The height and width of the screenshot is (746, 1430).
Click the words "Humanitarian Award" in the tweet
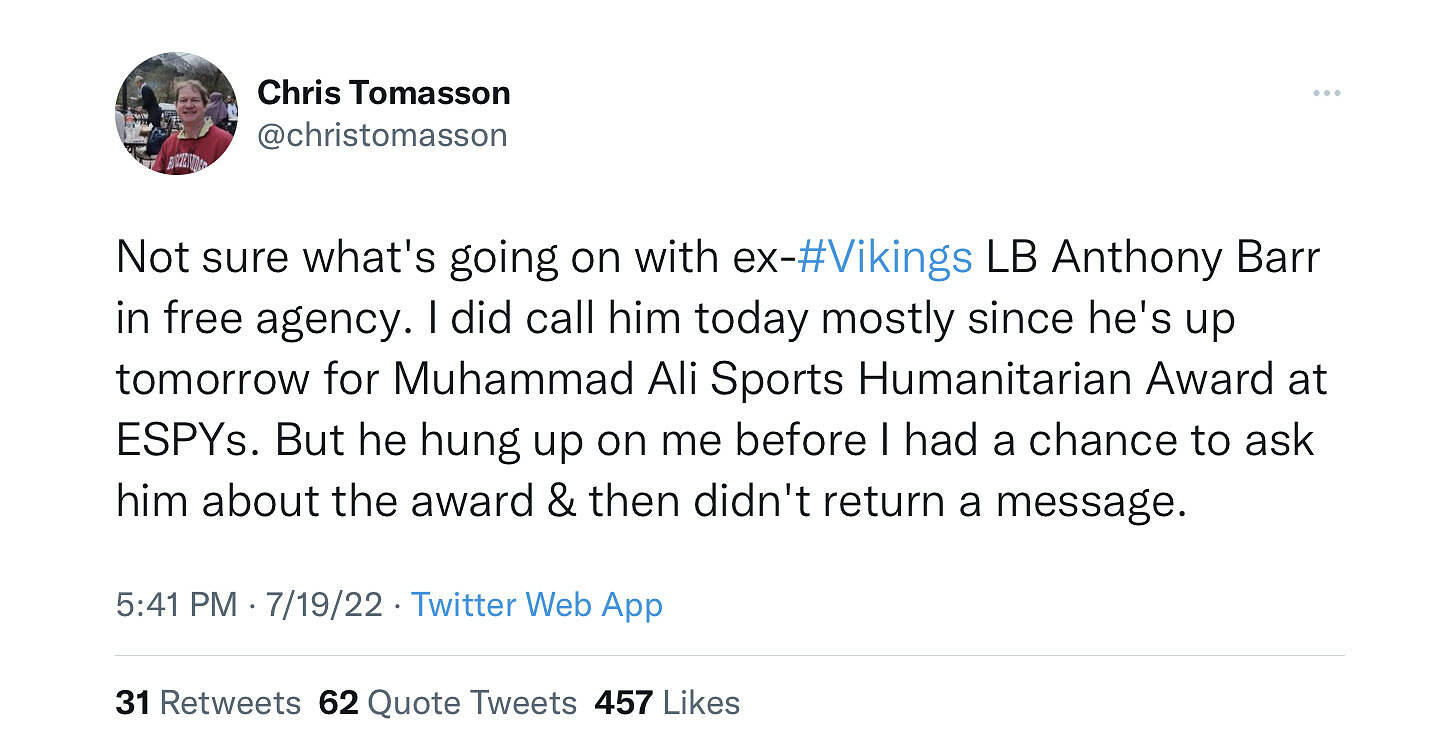pyautogui.click(x=1093, y=379)
